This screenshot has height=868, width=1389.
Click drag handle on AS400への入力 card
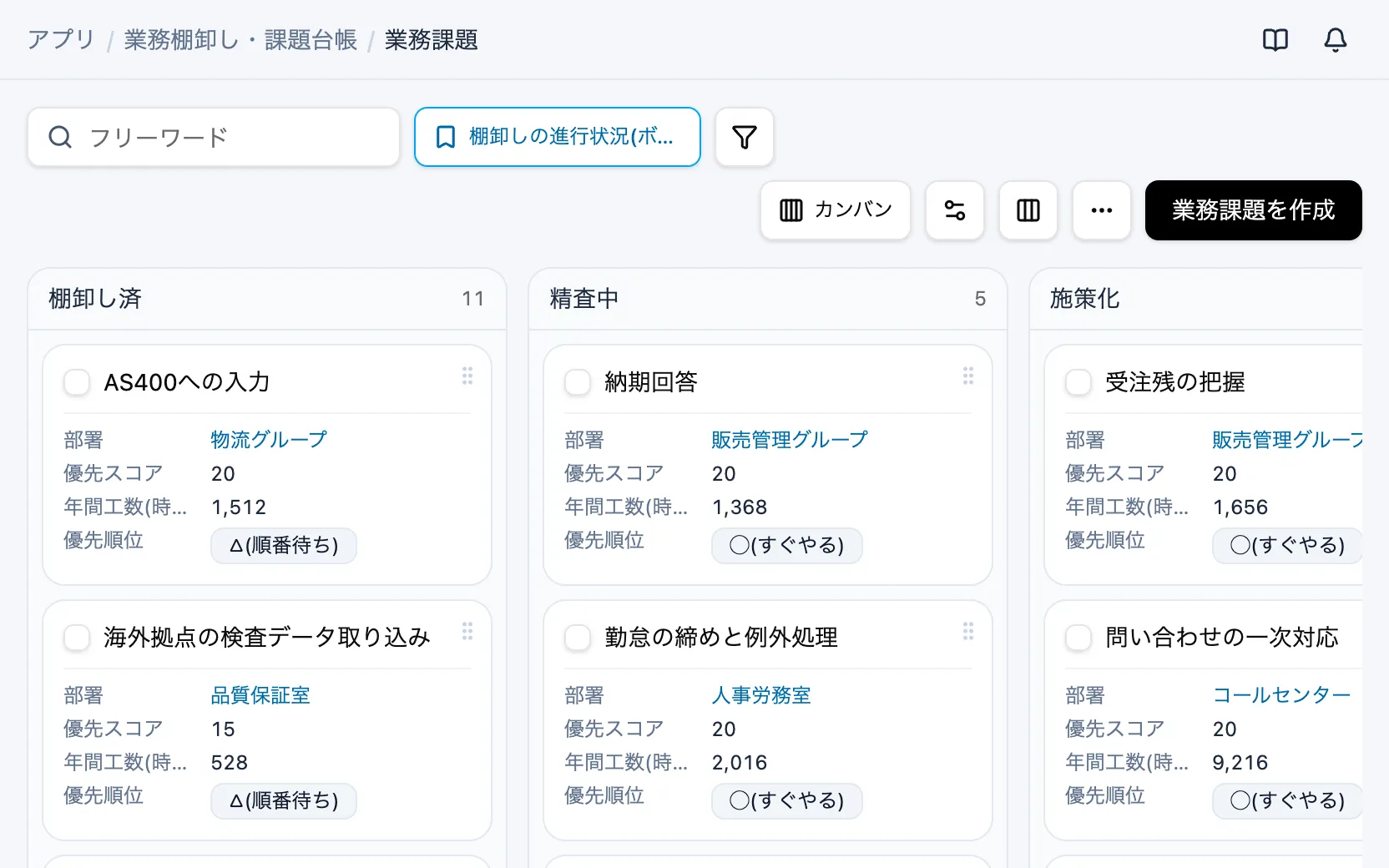click(467, 376)
